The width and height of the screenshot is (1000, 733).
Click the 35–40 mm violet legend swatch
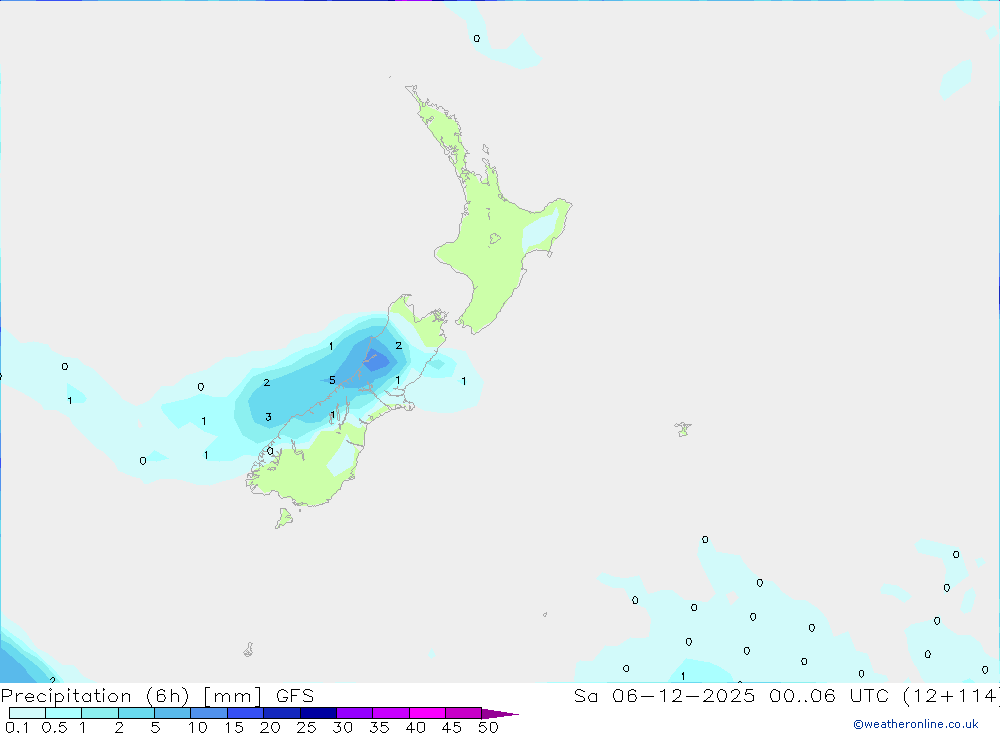391,713
